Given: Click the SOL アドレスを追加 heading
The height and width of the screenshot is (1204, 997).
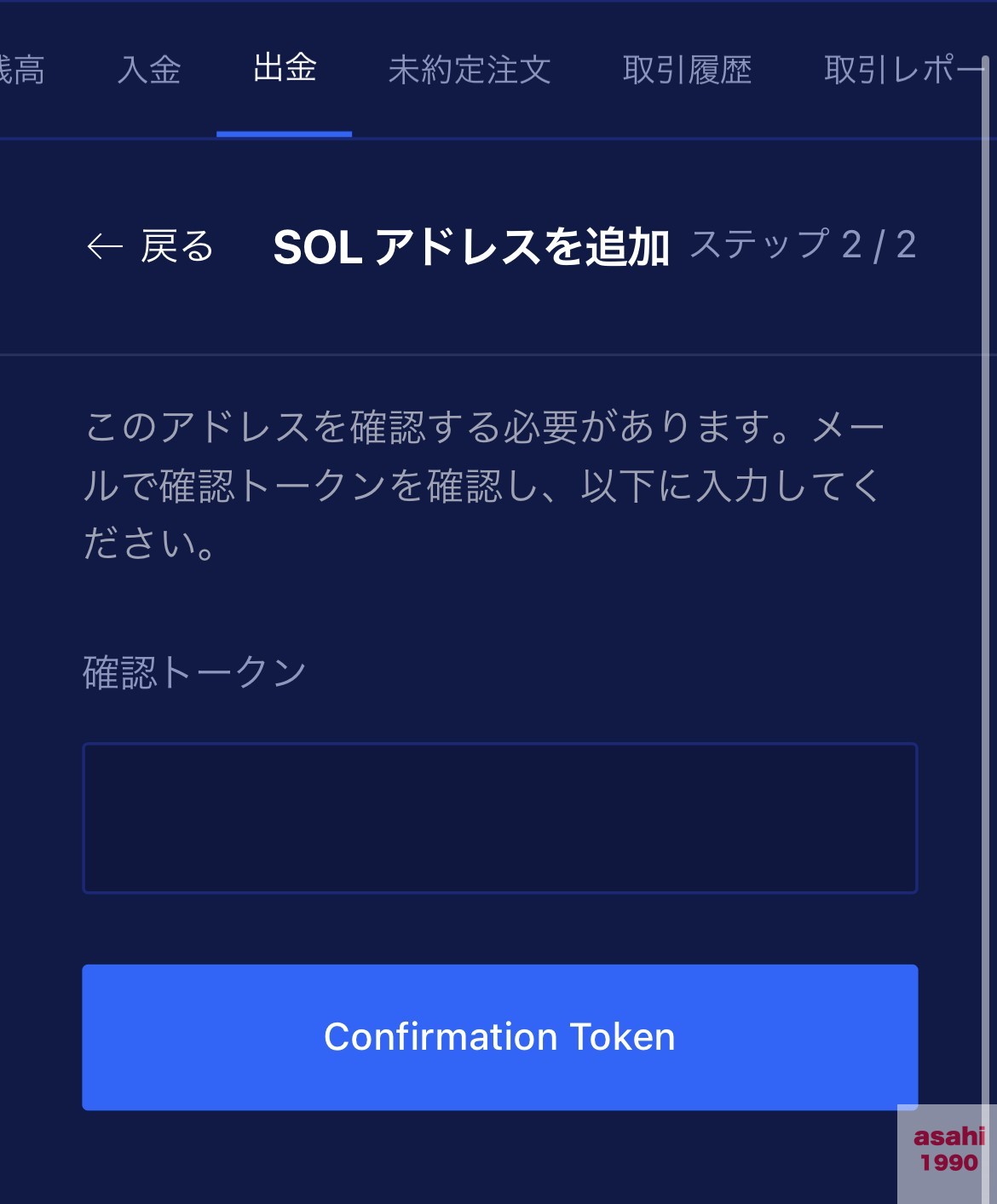Looking at the screenshot, I should click(x=471, y=247).
